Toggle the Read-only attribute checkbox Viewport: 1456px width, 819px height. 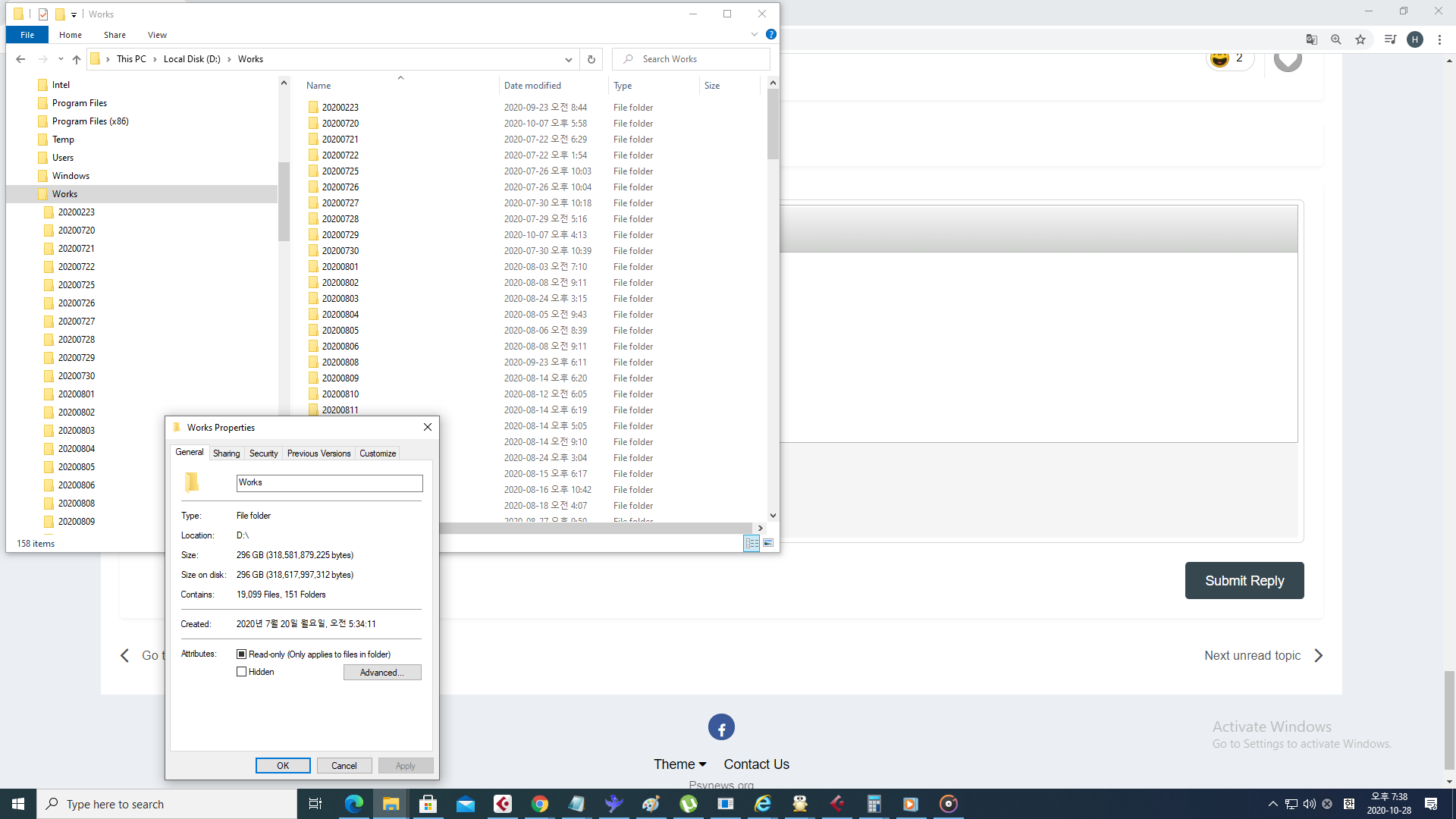[242, 654]
